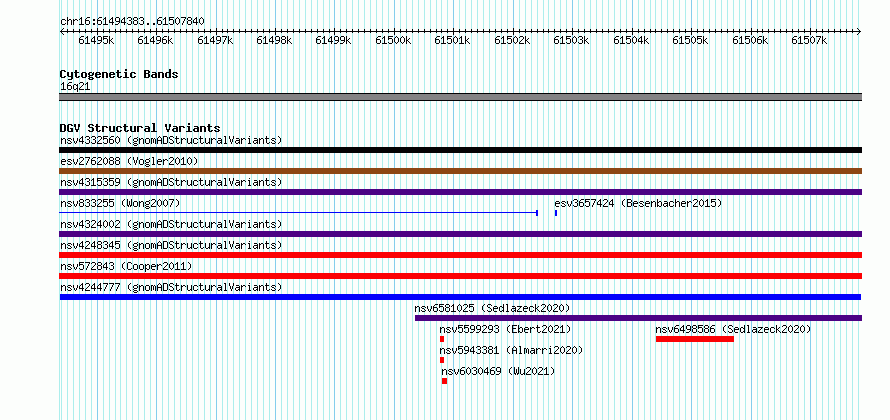
Task: Click the esv3657424 Besenbacher2015 small blue marker
Action: tap(556, 213)
